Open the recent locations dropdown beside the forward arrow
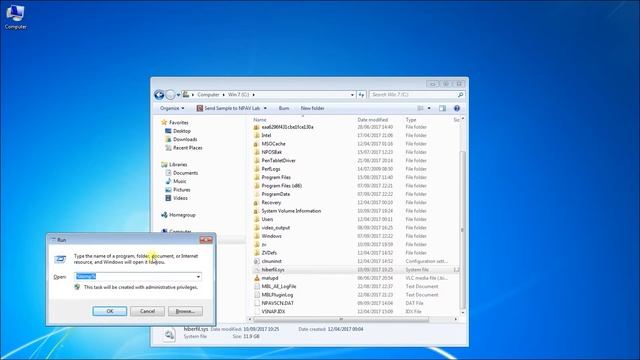Screen dimensions: 640x360 tap(178, 95)
